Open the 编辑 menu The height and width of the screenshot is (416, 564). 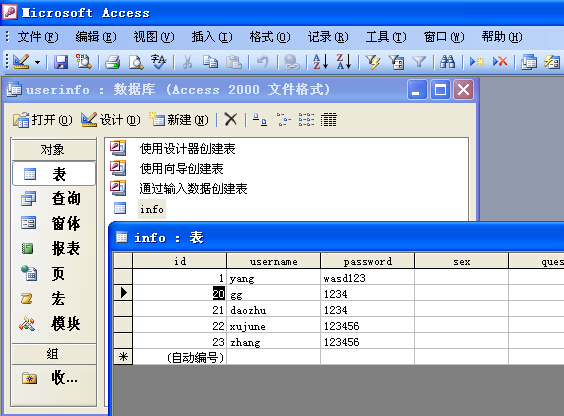point(96,37)
